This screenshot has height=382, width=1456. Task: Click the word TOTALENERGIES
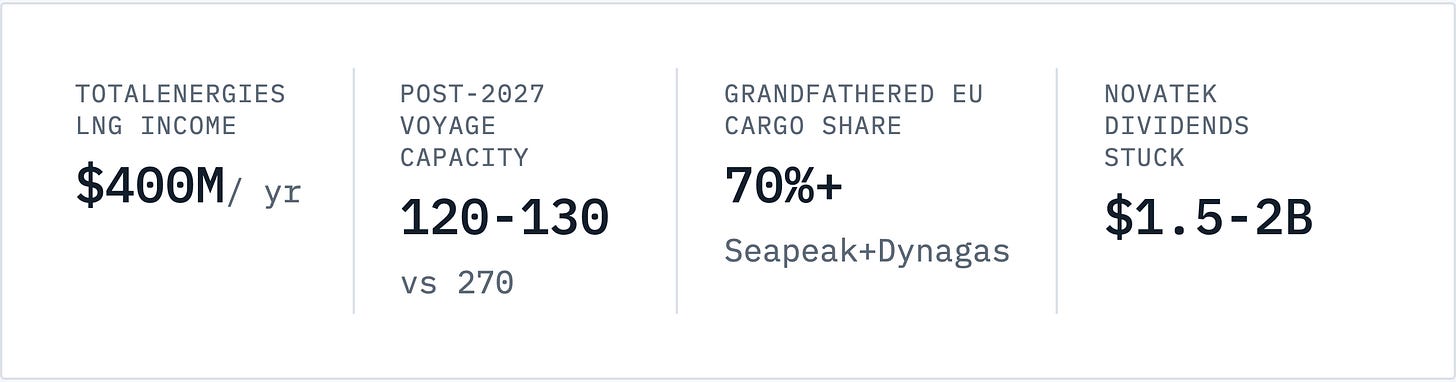click(x=180, y=94)
